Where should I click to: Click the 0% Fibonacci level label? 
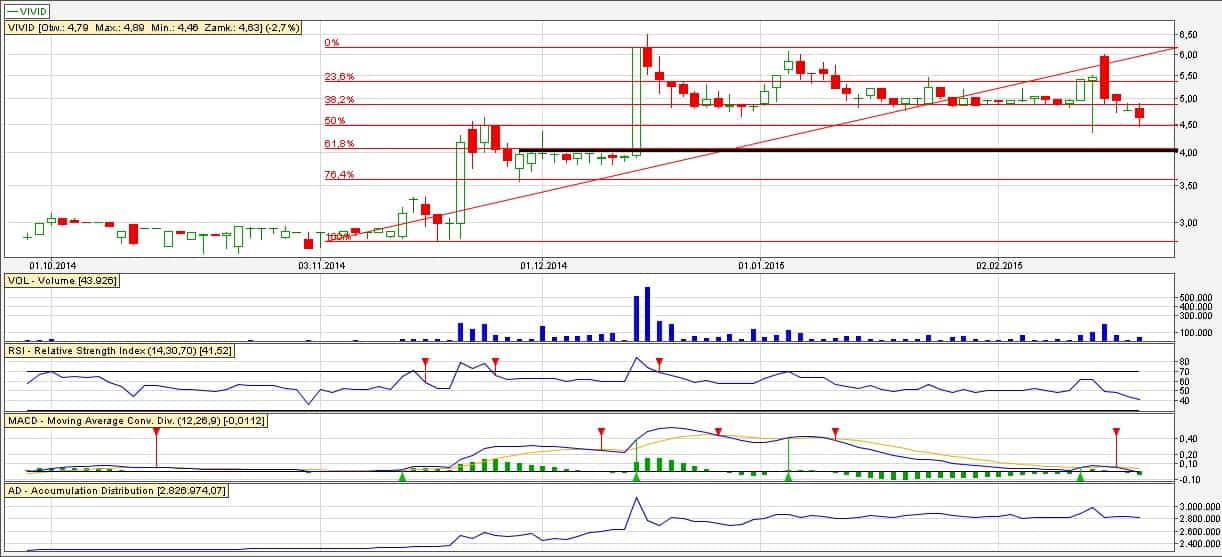(333, 43)
